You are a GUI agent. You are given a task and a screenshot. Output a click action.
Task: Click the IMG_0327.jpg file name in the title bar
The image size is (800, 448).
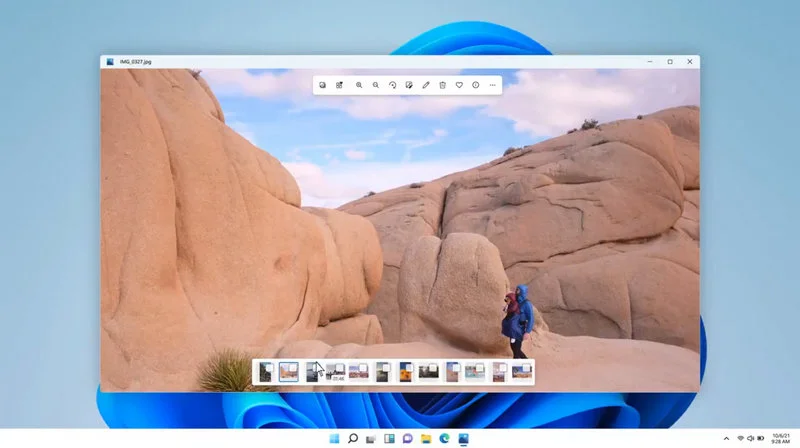point(136,62)
